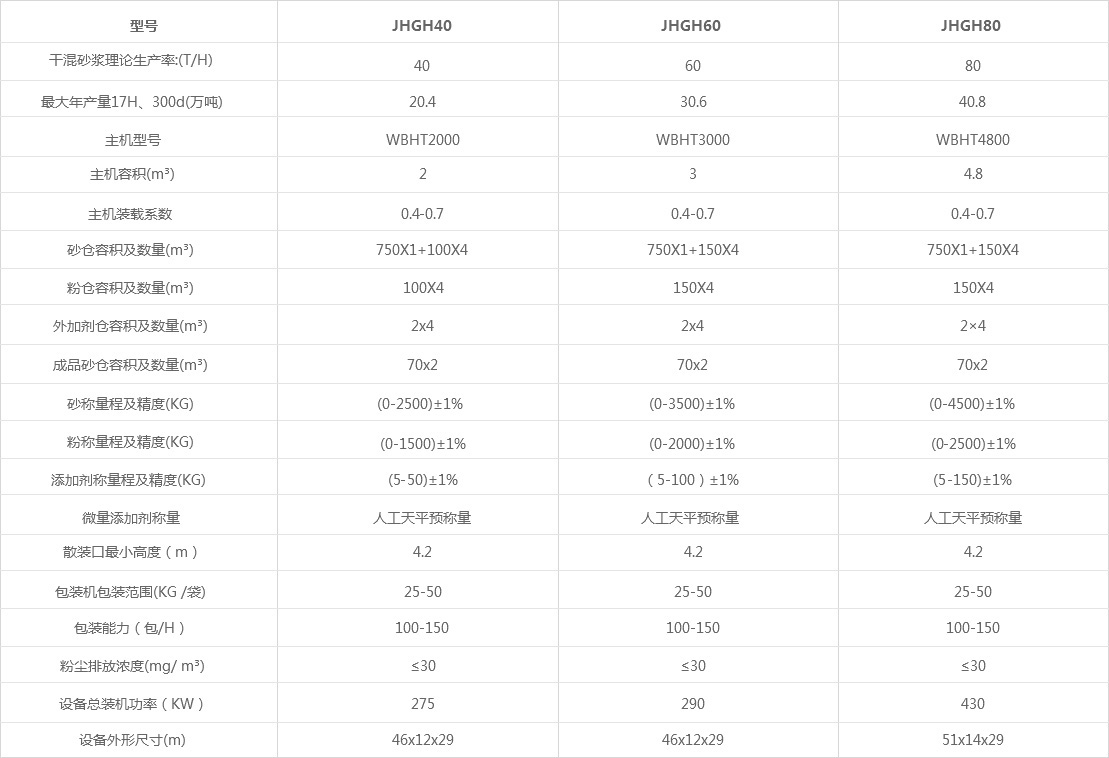Click the 51x14x29 dimensions cell

pos(973,740)
